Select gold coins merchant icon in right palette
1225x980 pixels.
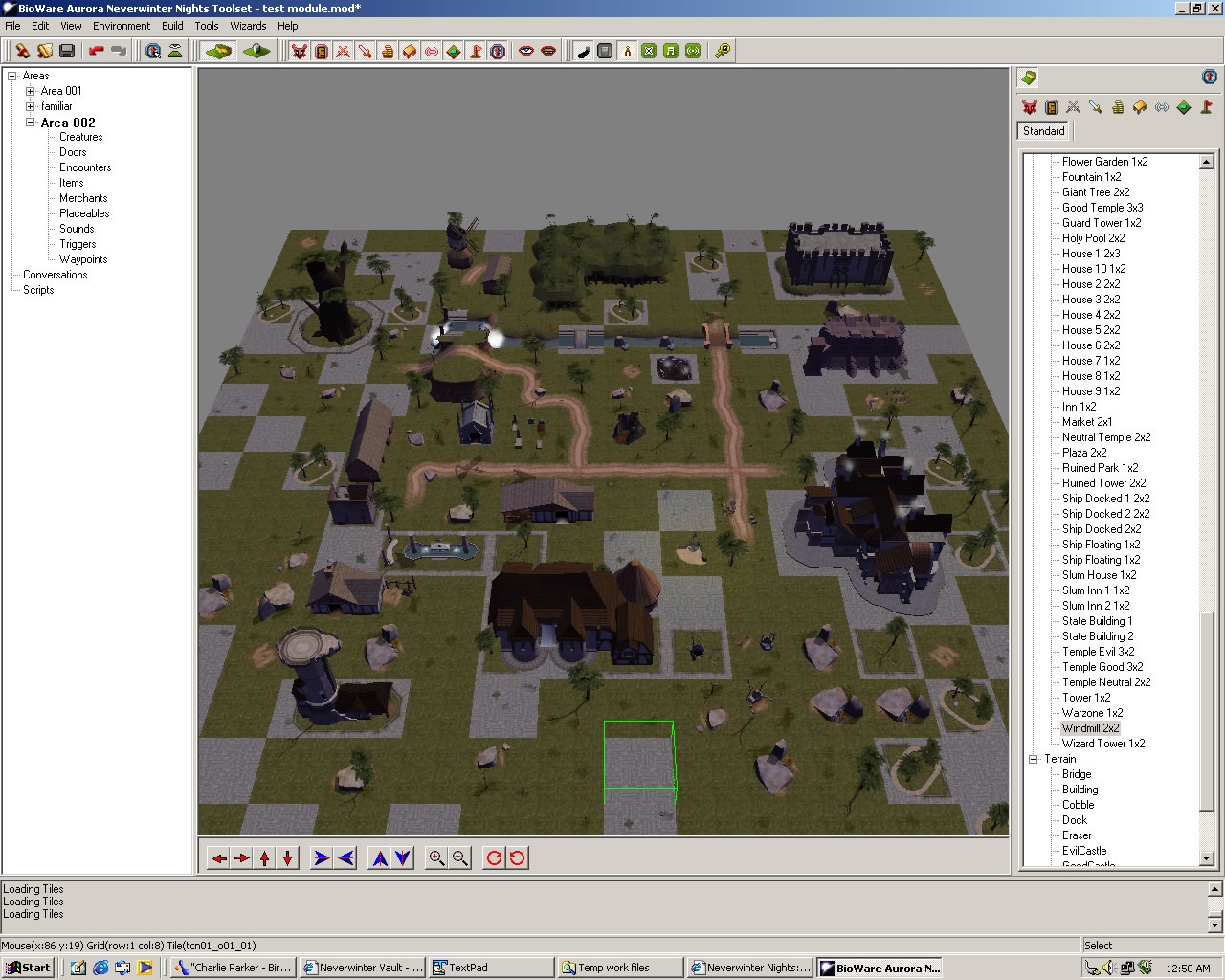click(1117, 107)
